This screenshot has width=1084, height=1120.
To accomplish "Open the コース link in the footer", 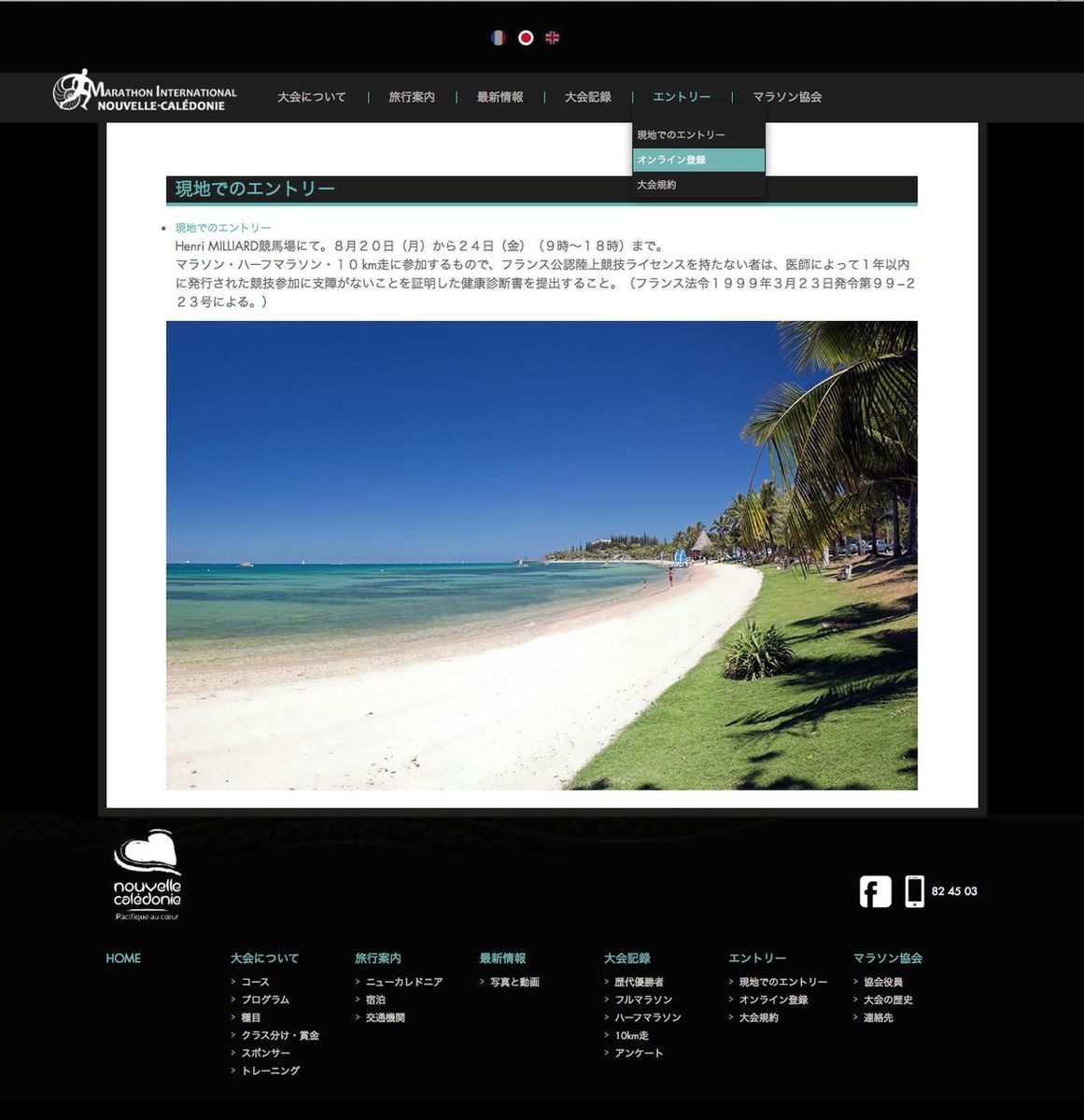I will (x=255, y=982).
